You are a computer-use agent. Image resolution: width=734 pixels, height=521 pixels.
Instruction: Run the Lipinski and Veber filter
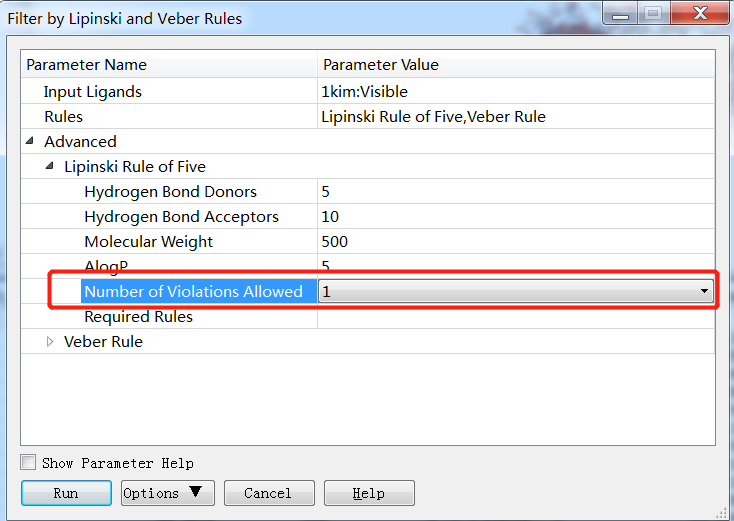(66, 493)
